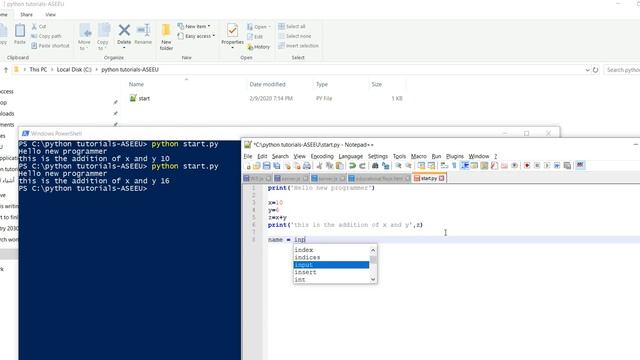Click the macro Playback icon in Notepad++
Viewport: 640px width, 360px height.
click(547, 165)
